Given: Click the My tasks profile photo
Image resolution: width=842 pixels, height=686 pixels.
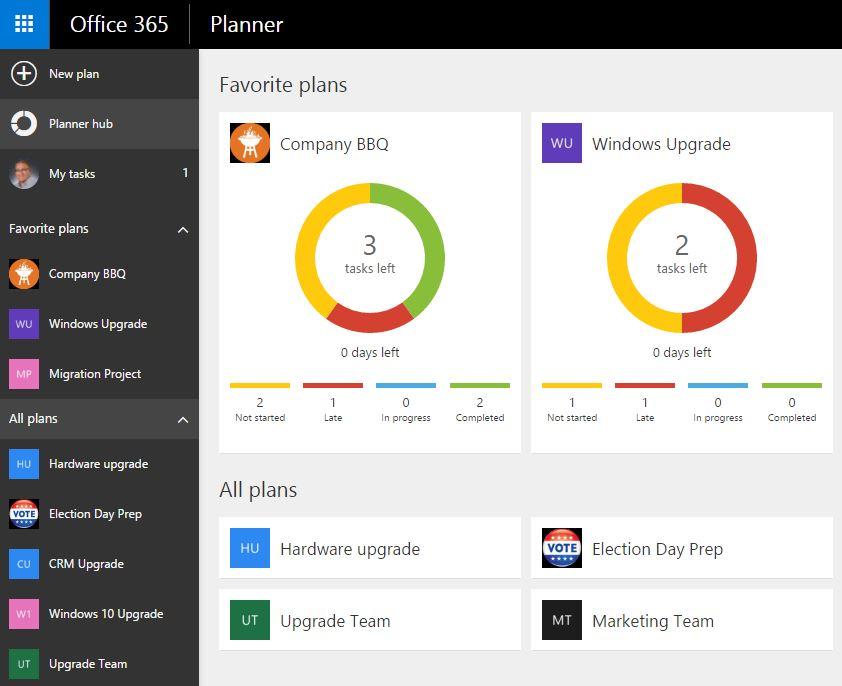Looking at the screenshot, I should (24, 174).
